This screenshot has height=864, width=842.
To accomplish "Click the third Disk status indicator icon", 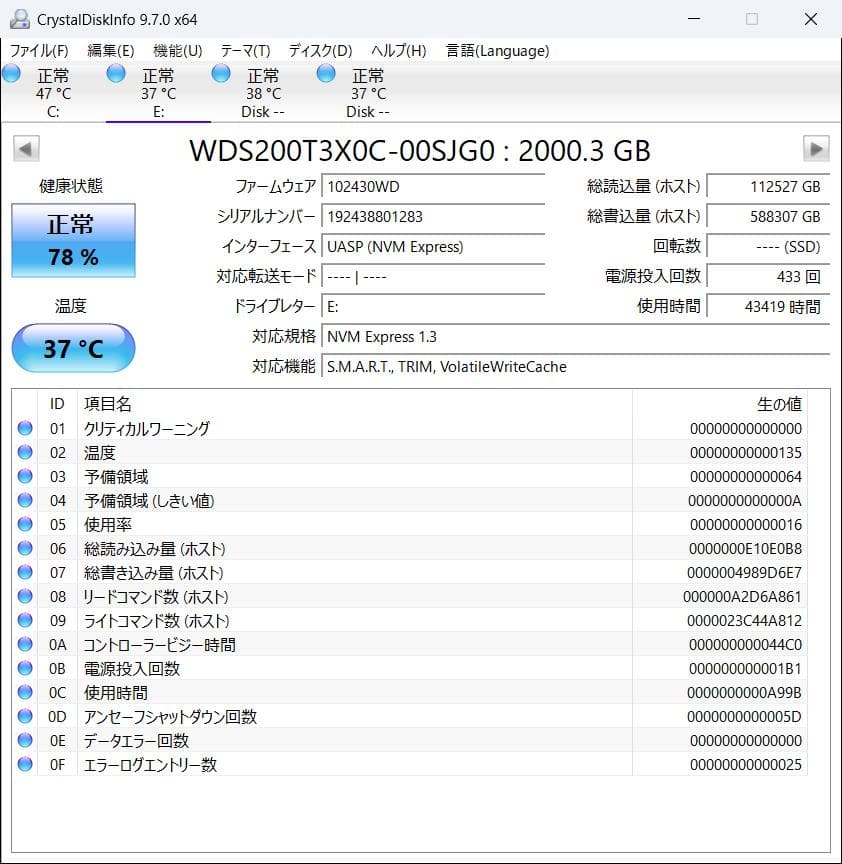I will click(x=221, y=72).
